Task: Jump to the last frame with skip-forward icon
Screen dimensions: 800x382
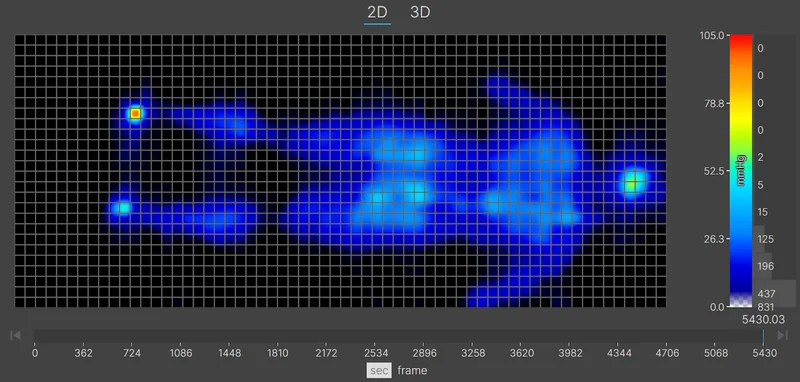Action: coord(783,335)
